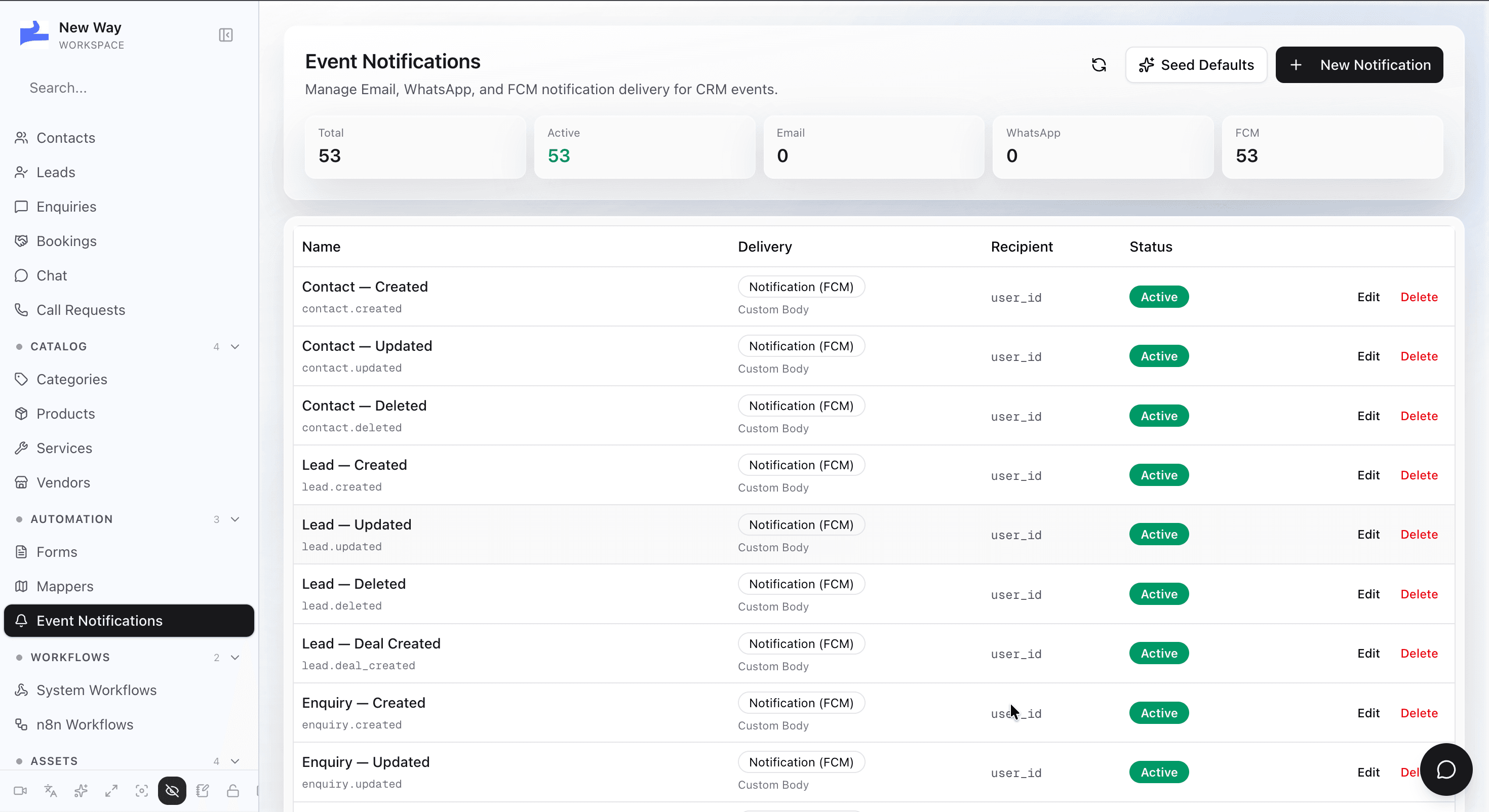Click the translate language icon in the bottom toolbar
The height and width of the screenshot is (812, 1489).
[51, 791]
